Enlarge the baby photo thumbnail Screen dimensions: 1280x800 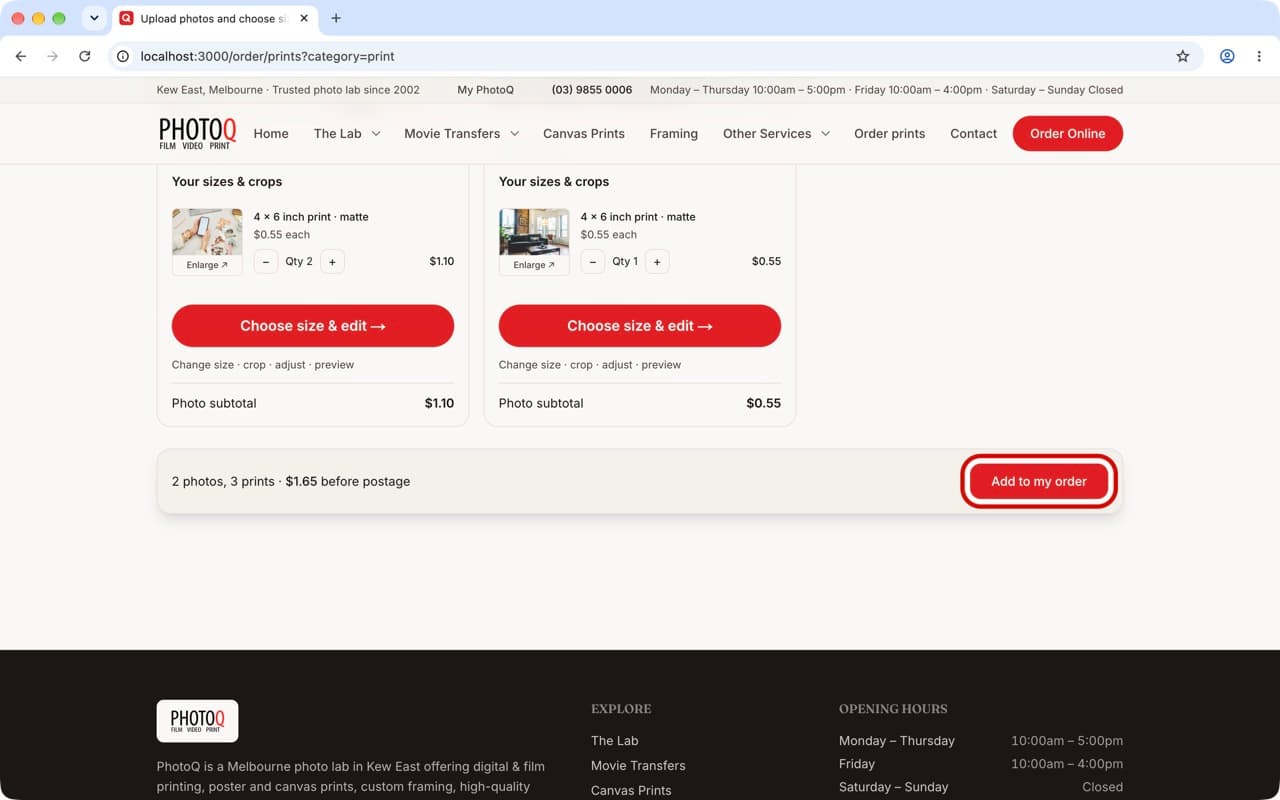tap(207, 265)
